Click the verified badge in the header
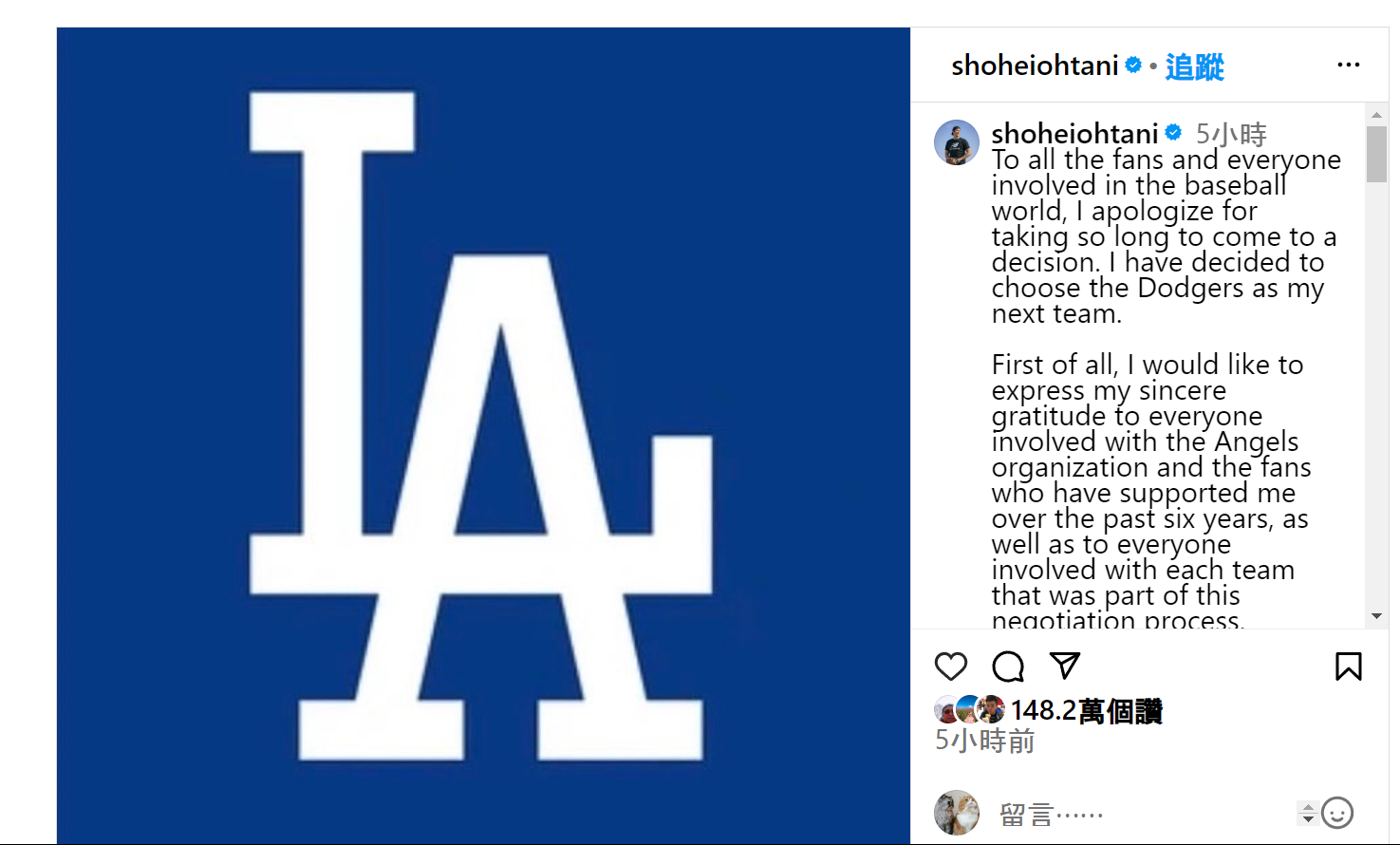The width and height of the screenshot is (1400, 845). tap(1133, 65)
